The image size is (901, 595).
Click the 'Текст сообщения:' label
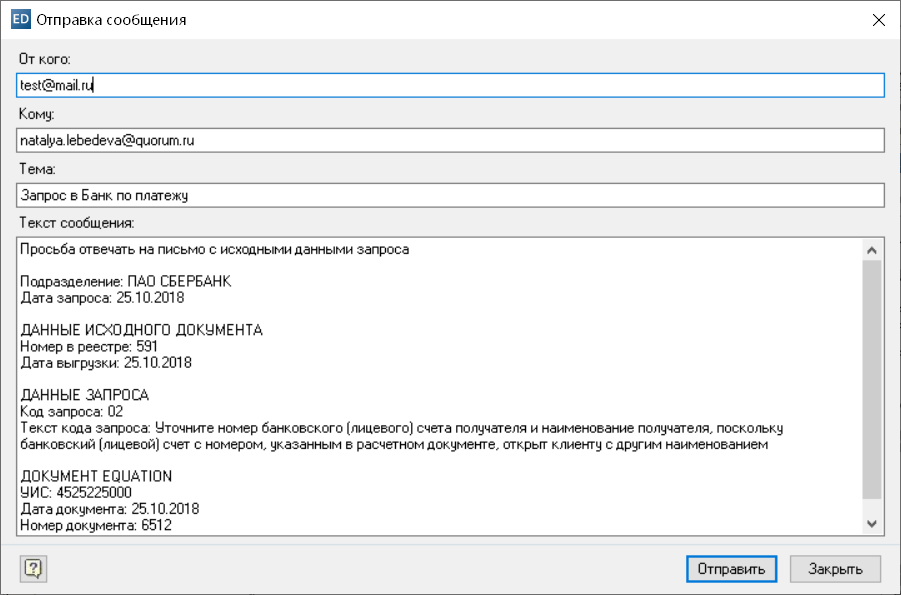point(76,221)
